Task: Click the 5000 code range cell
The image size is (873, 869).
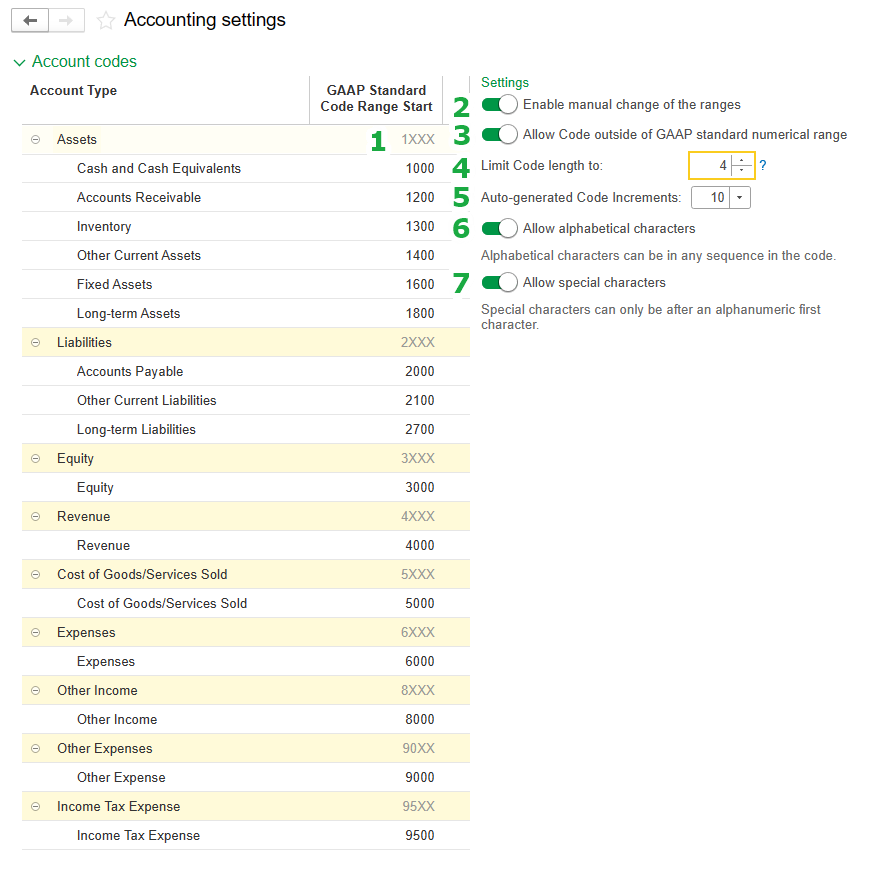Action: coord(420,603)
